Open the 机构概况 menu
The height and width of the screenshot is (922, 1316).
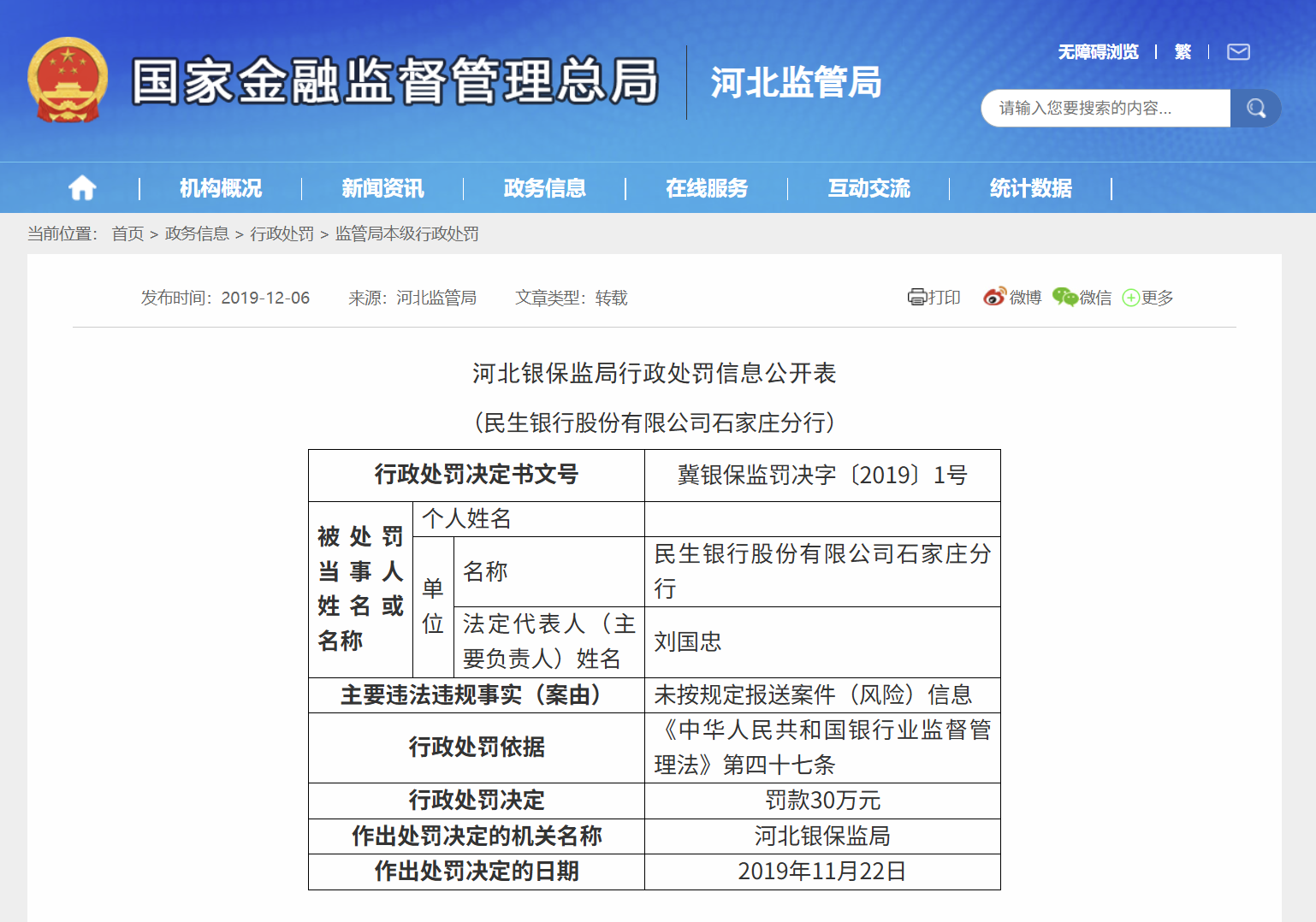point(221,188)
